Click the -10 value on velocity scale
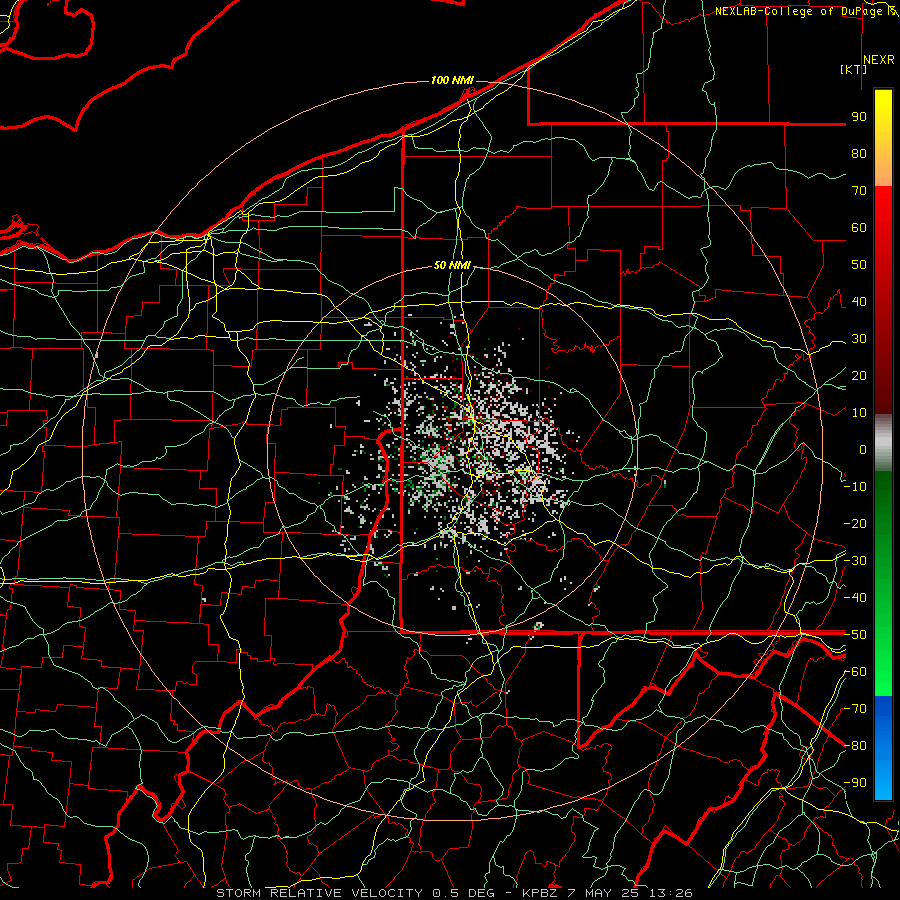 (855, 487)
